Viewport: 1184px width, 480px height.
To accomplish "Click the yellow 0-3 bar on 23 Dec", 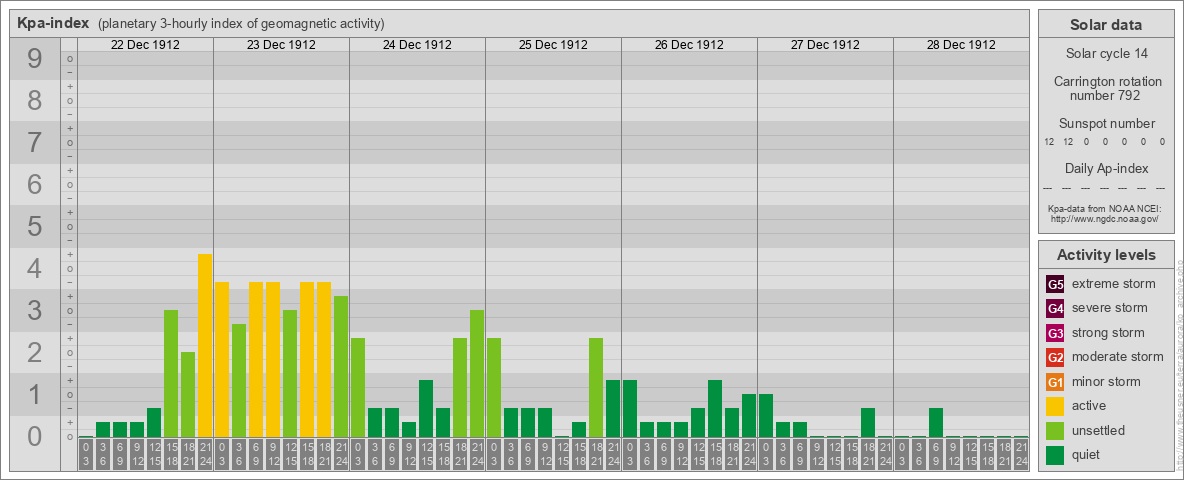I will [x=222, y=360].
